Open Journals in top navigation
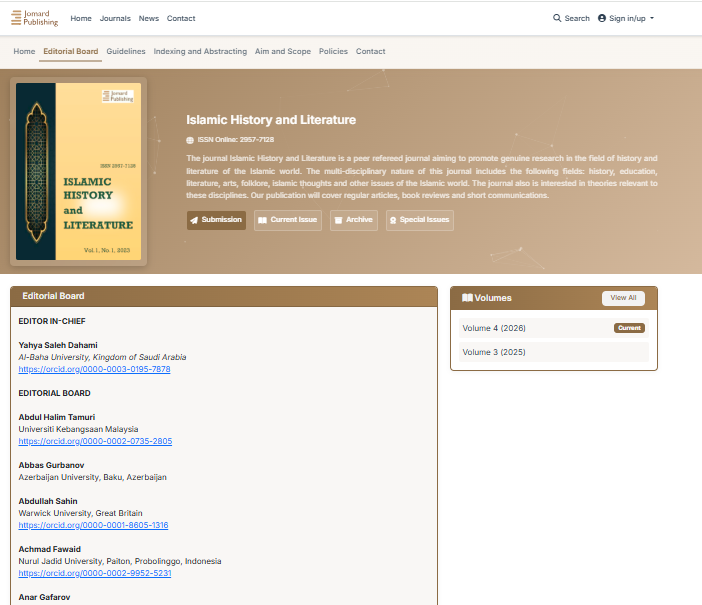The height and width of the screenshot is (605, 702). click(115, 18)
